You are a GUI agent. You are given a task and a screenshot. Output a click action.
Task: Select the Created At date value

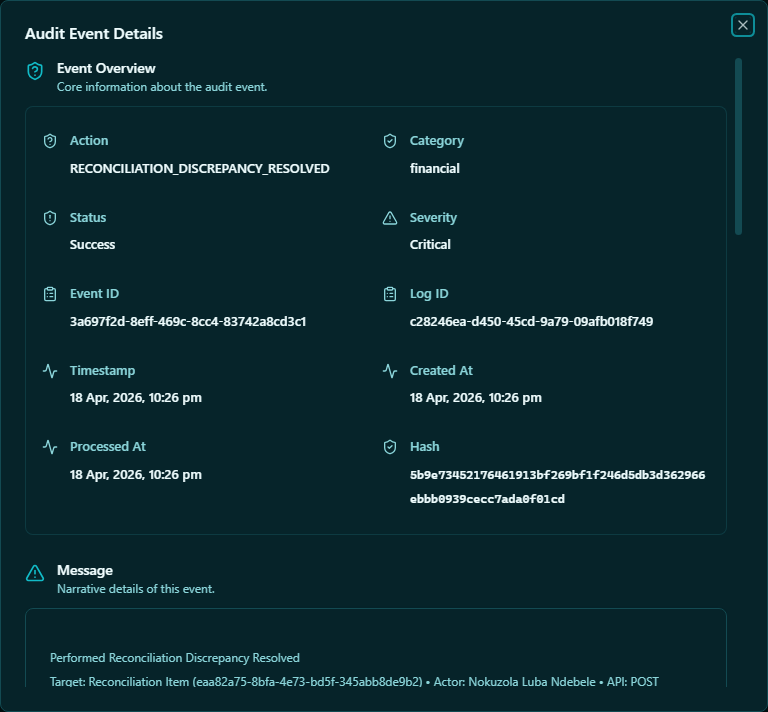coord(476,398)
